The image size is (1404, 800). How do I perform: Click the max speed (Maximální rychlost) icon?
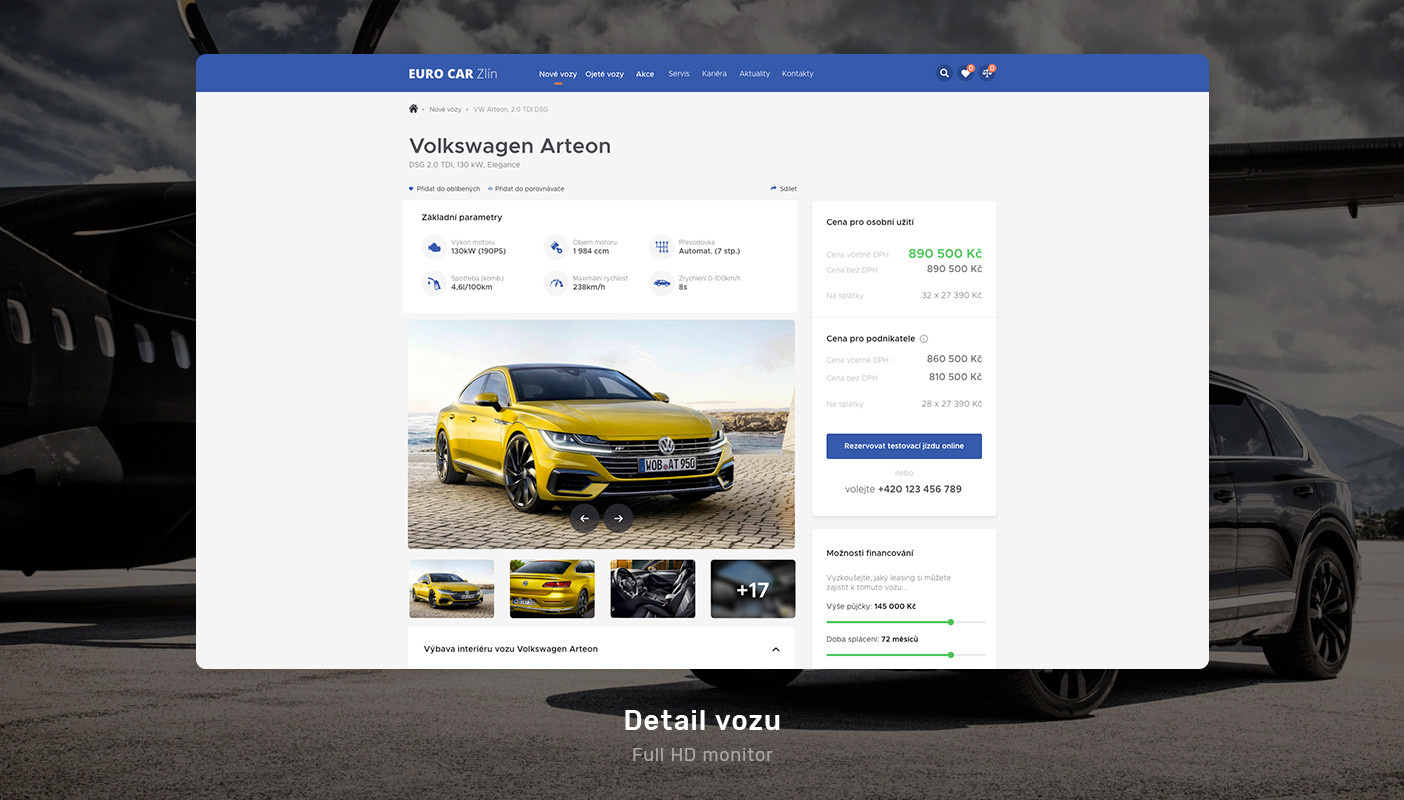click(x=556, y=283)
